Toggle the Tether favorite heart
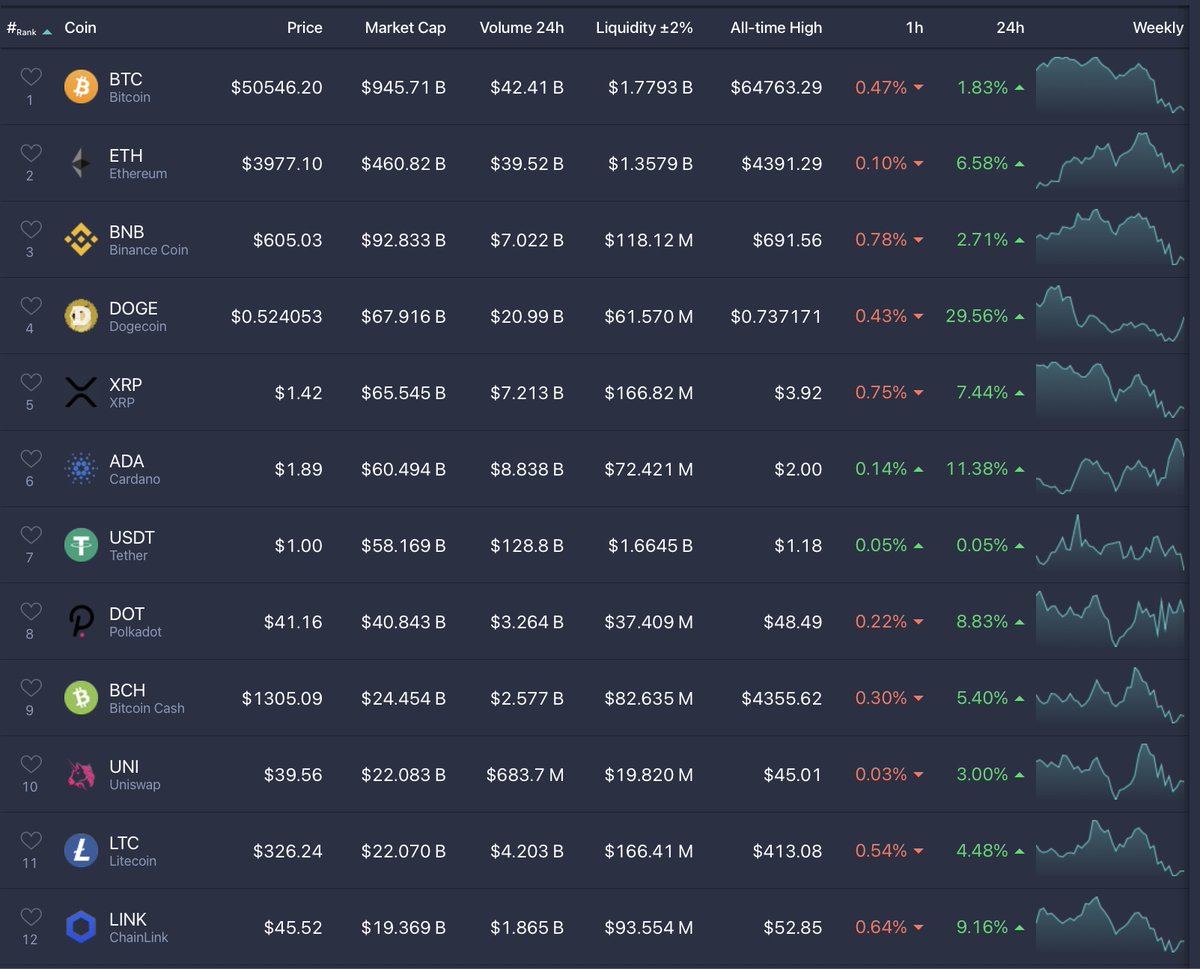 [31, 535]
